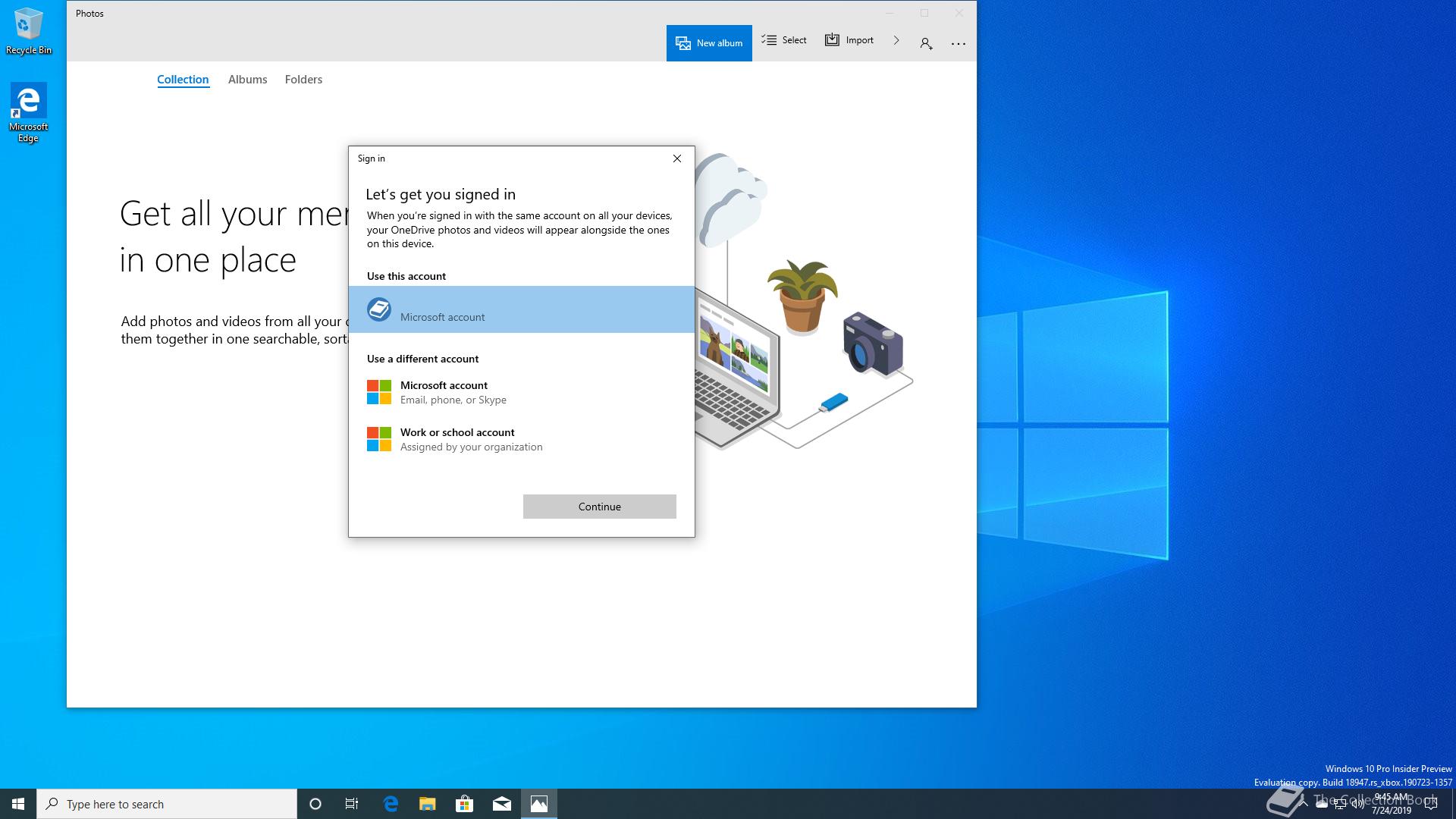Image resolution: width=1456 pixels, height=819 pixels.
Task: Click the Continue button
Action: click(x=600, y=507)
